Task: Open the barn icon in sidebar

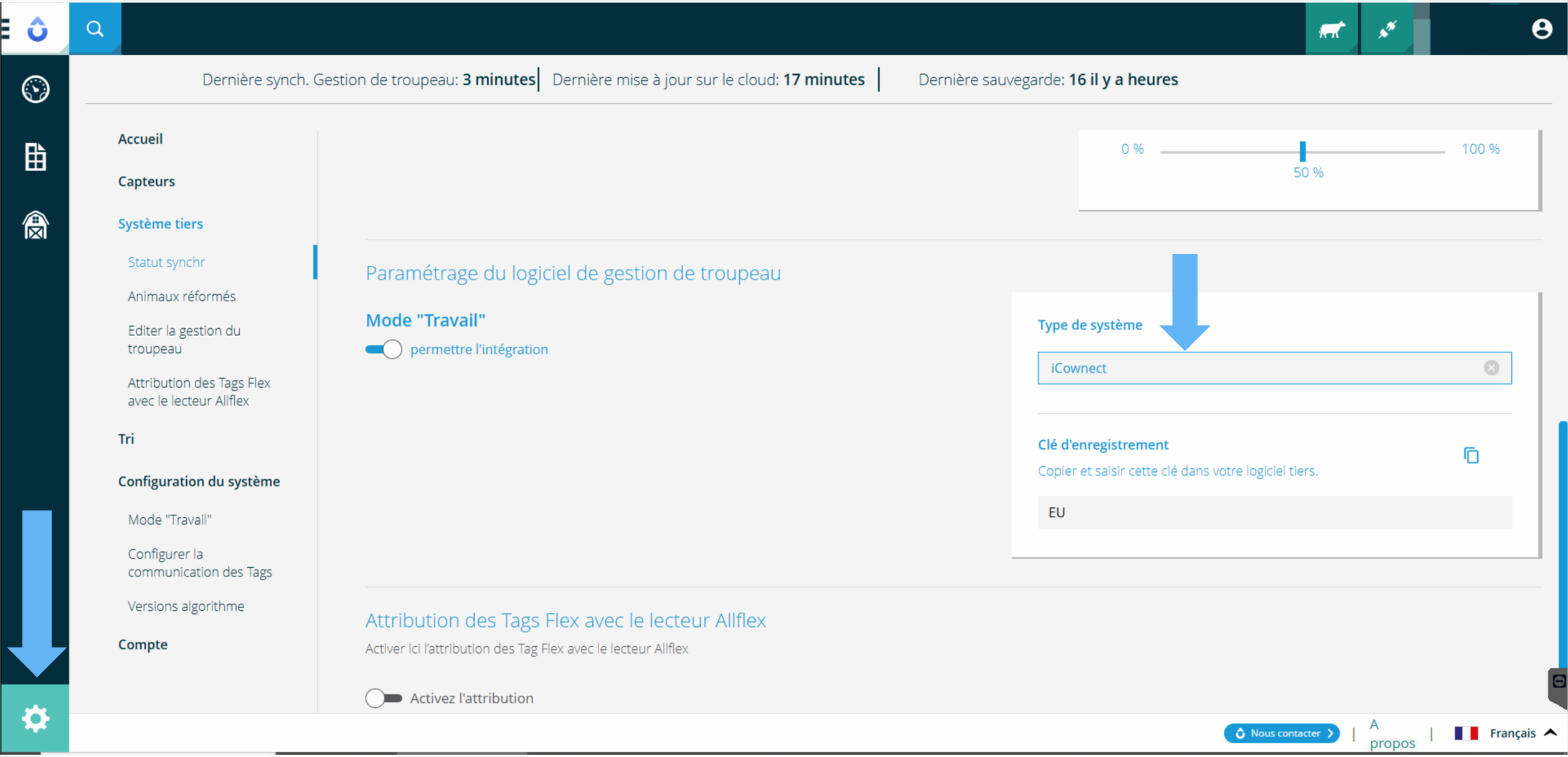Action: pos(35,225)
